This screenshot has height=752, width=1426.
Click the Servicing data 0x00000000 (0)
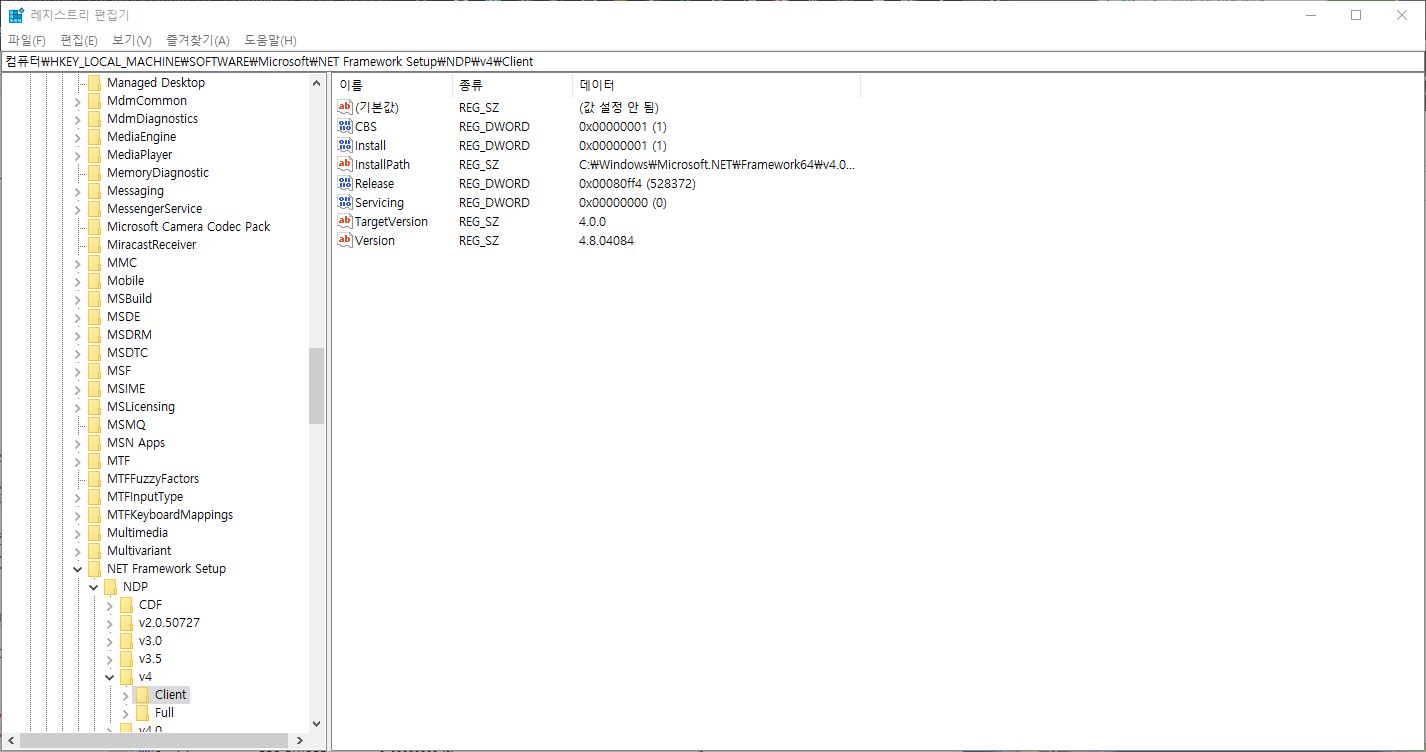tap(623, 202)
